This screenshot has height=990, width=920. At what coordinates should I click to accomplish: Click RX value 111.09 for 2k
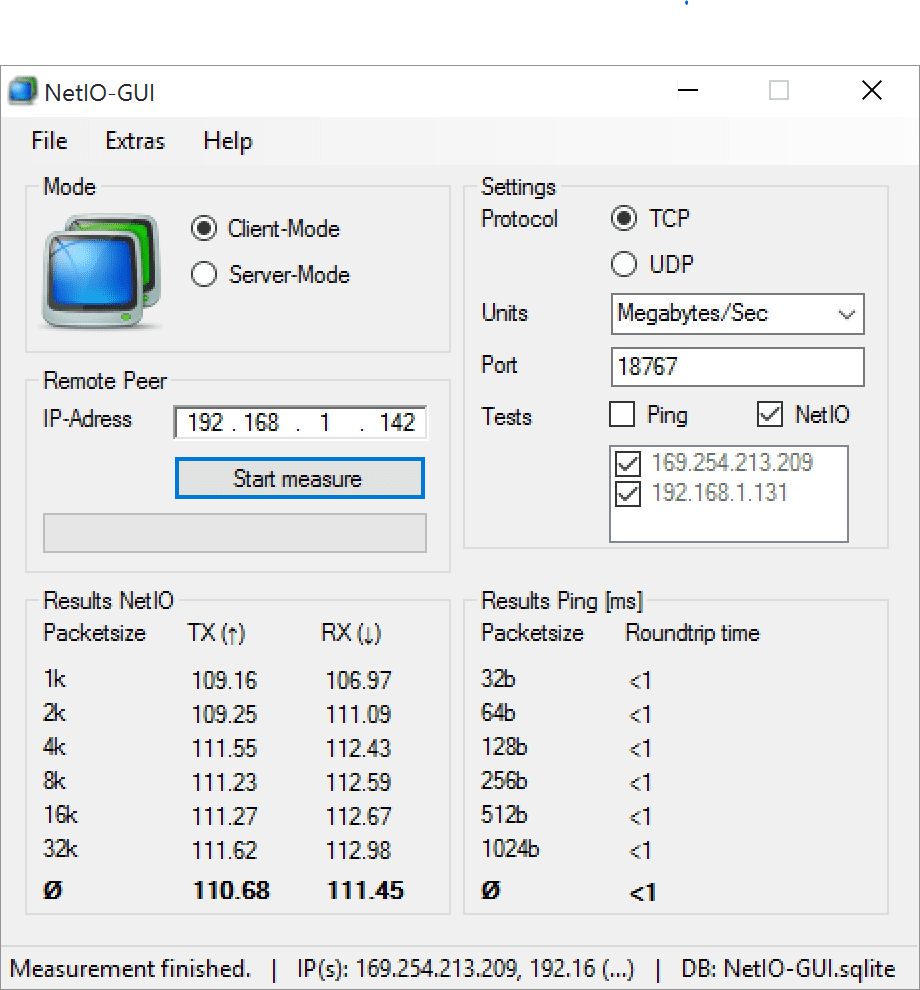[359, 715]
